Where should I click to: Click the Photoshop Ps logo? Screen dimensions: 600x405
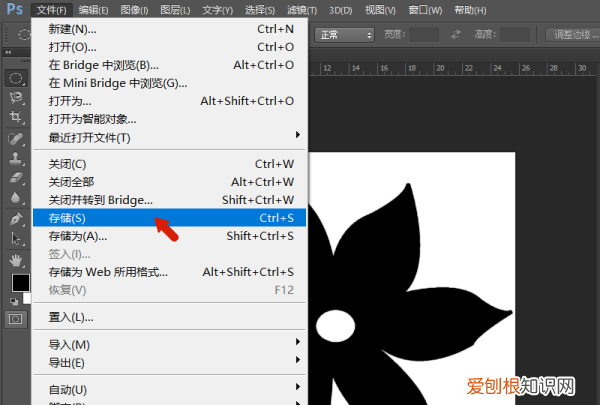15,9
